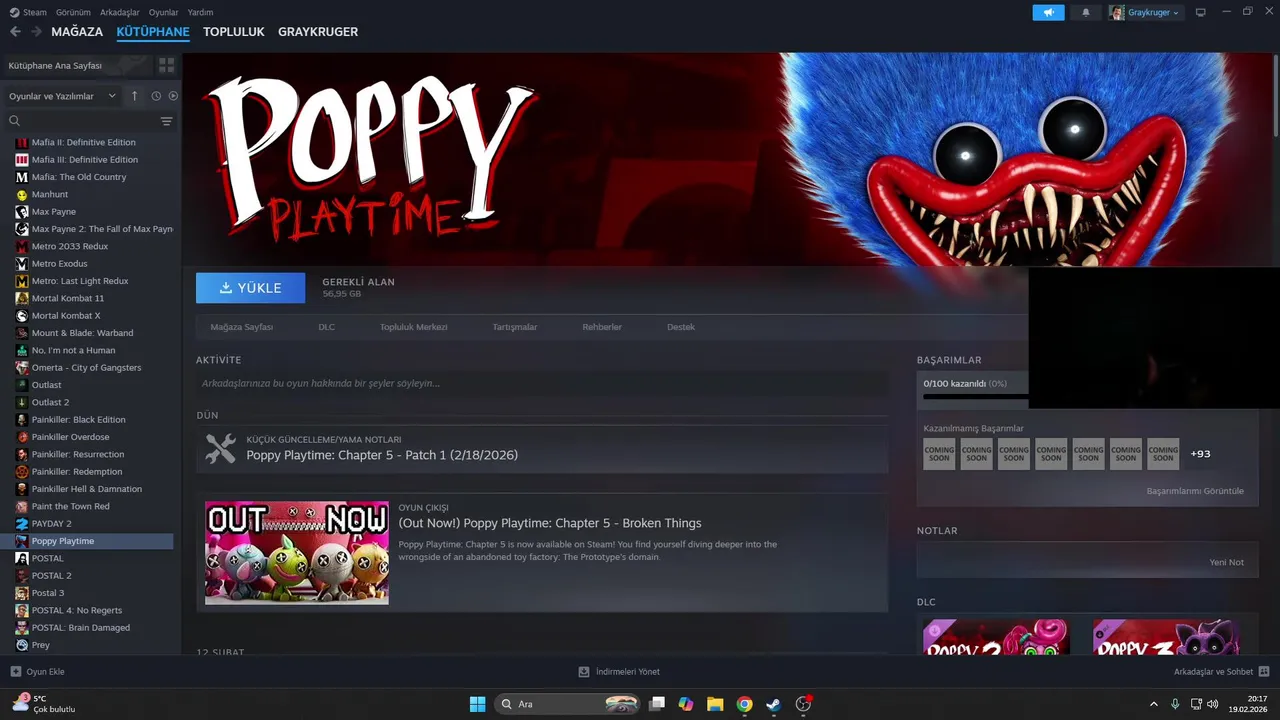Viewport: 1280px width, 720px height.
Task: Open the Görünüm menu
Action: 73,12
